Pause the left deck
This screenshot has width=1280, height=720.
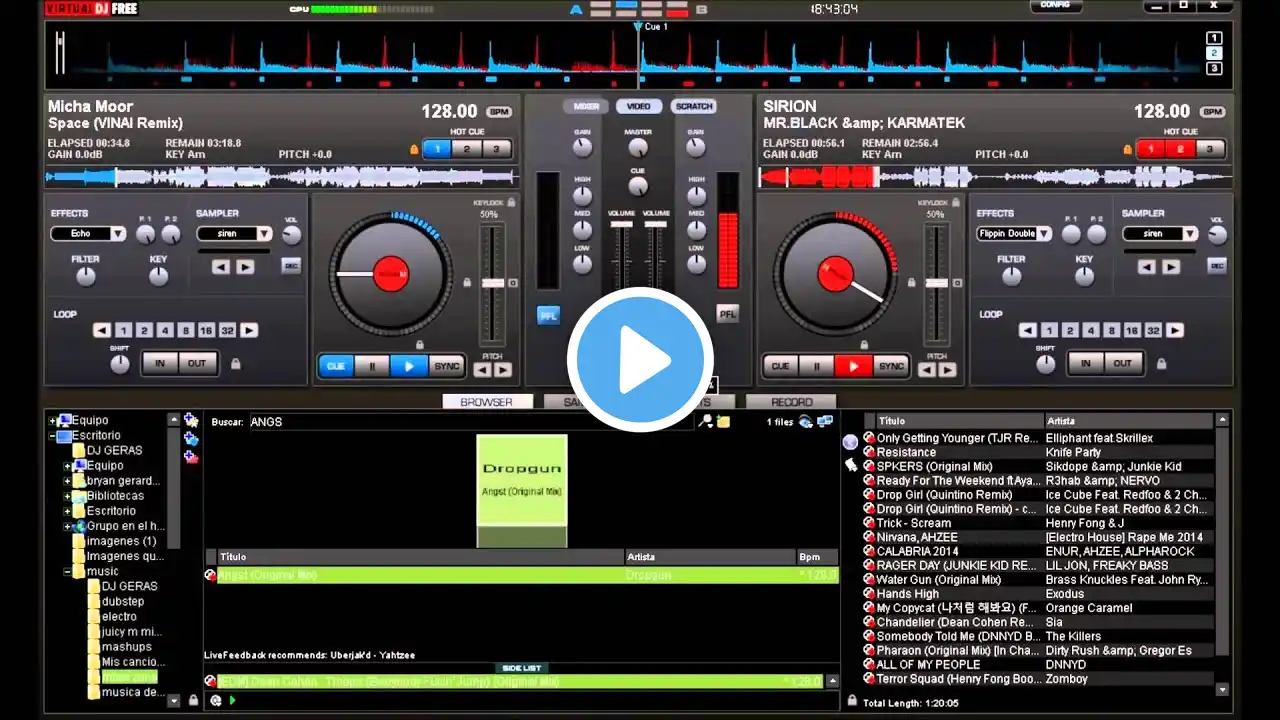pos(372,366)
